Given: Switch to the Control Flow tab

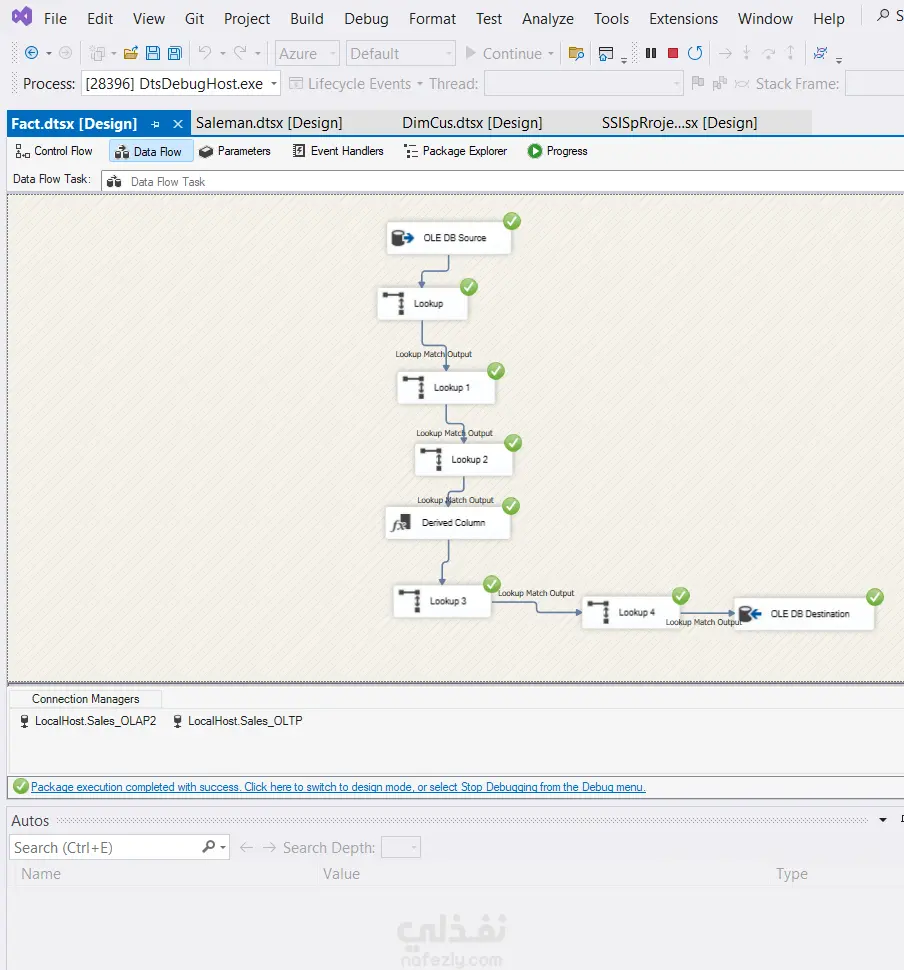Looking at the screenshot, I should [54, 151].
